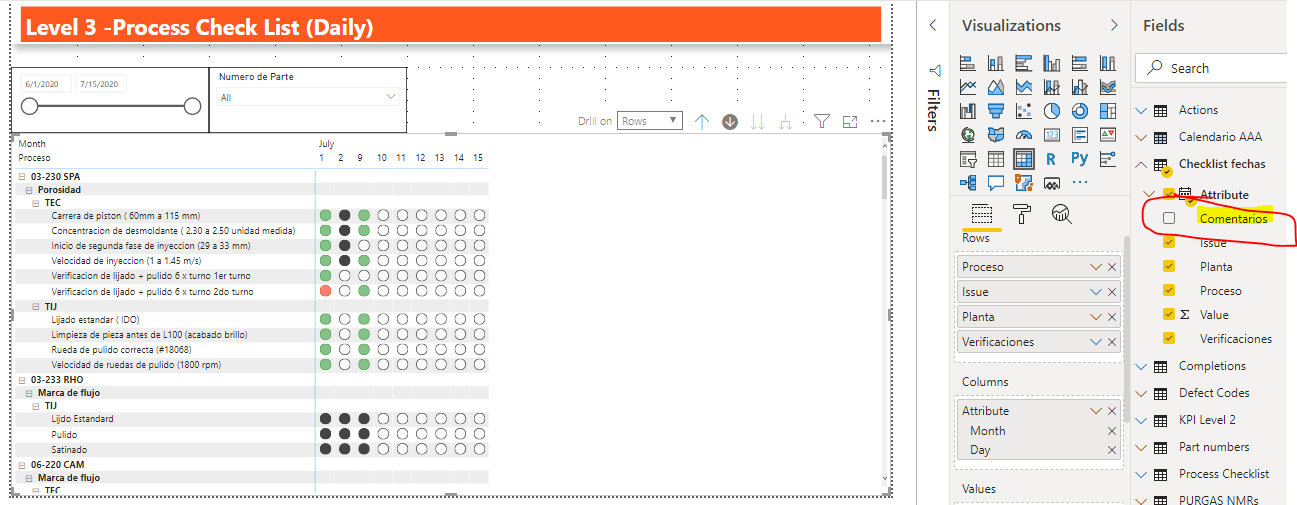Uncheck the Issue field
The height and width of the screenshot is (505, 1297).
(1169, 242)
